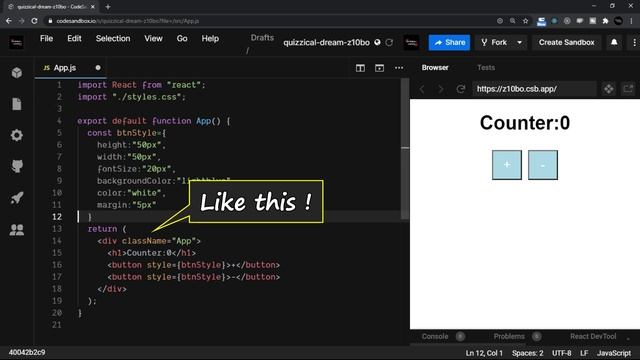The height and width of the screenshot is (360, 640).
Task: Reload the Chrome page
Action: pyautogui.click(x=34, y=21)
